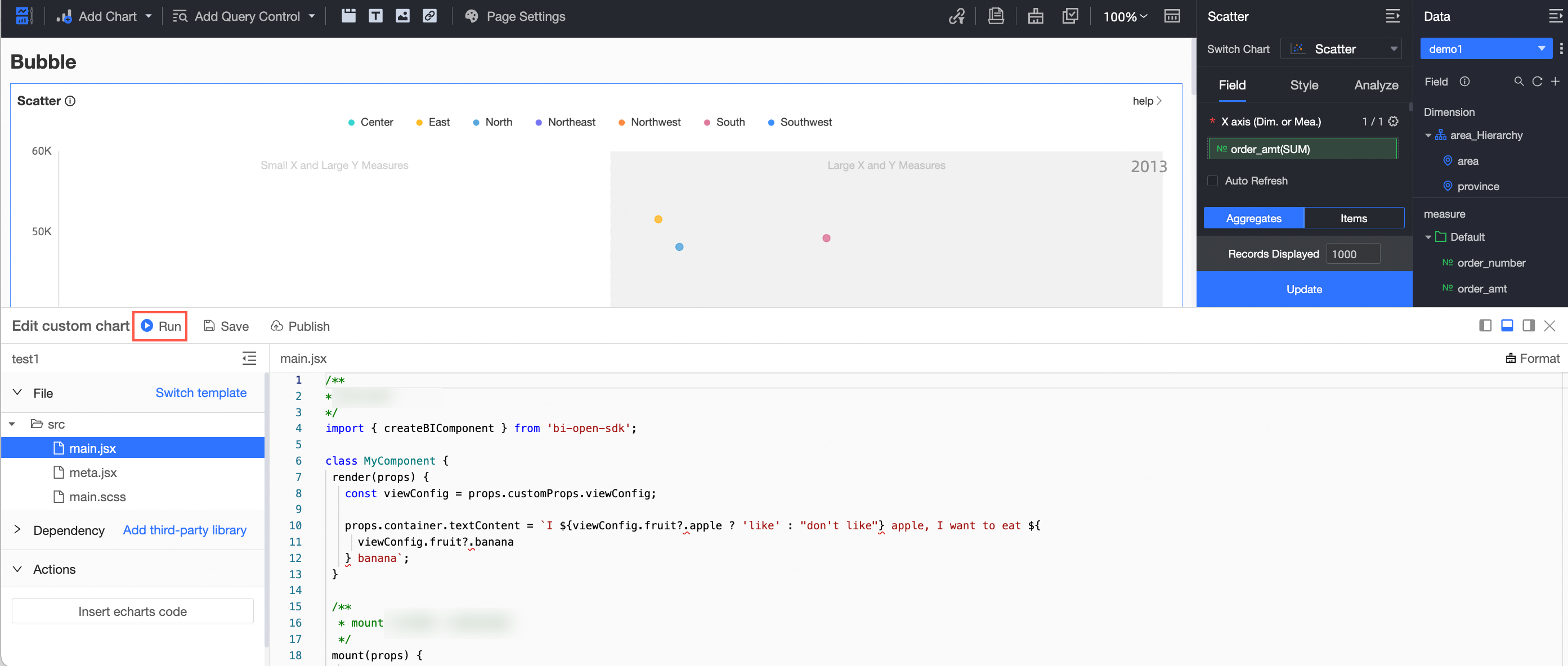1568x666 pixels.
Task: Switch to the Analyze tab
Action: [x=1376, y=85]
